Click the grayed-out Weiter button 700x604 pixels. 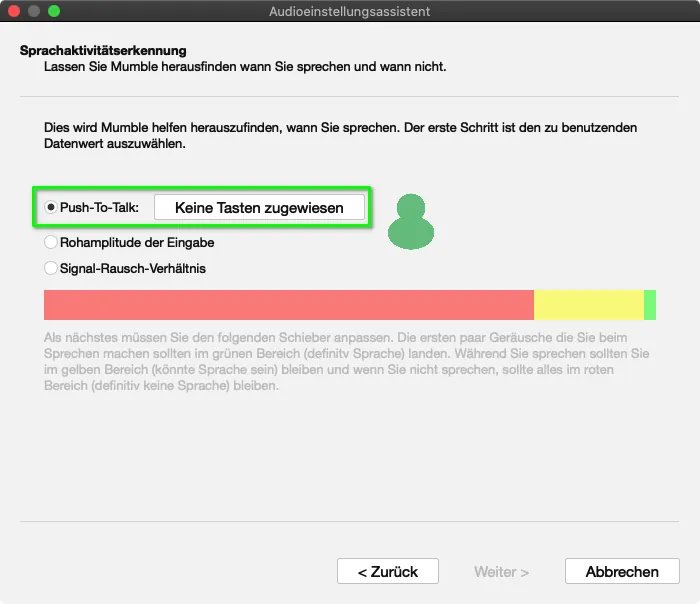pyautogui.click(x=501, y=572)
